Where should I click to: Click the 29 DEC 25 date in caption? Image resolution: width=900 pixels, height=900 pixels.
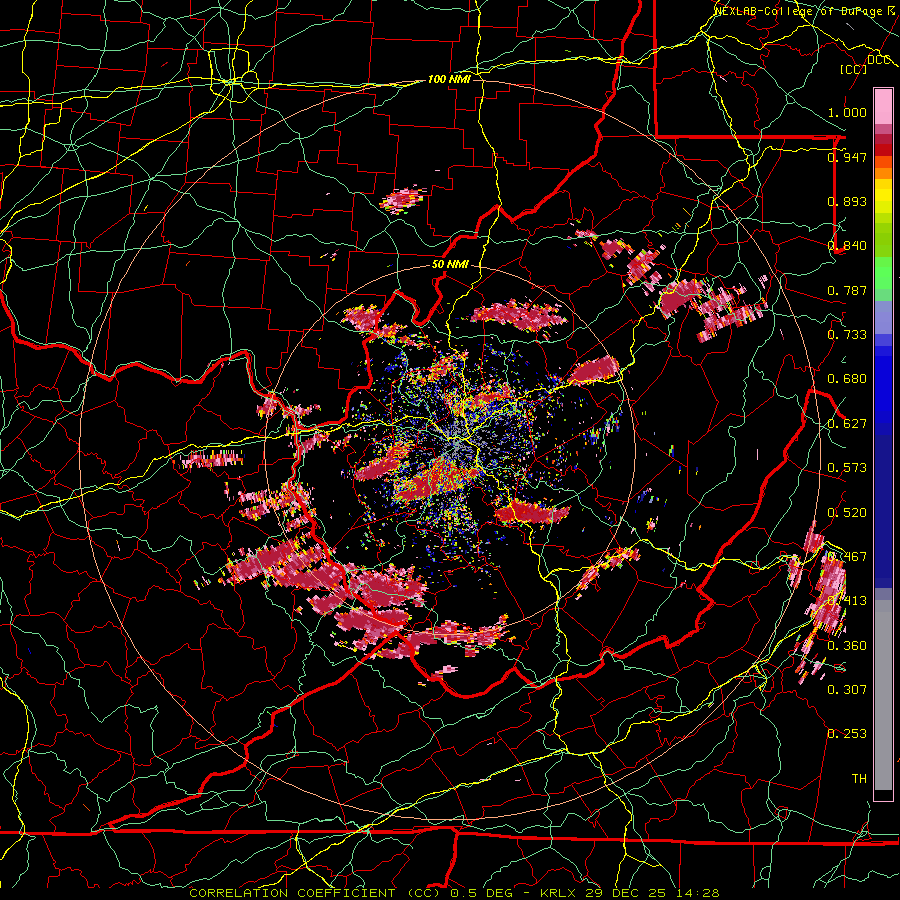(626, 893)
